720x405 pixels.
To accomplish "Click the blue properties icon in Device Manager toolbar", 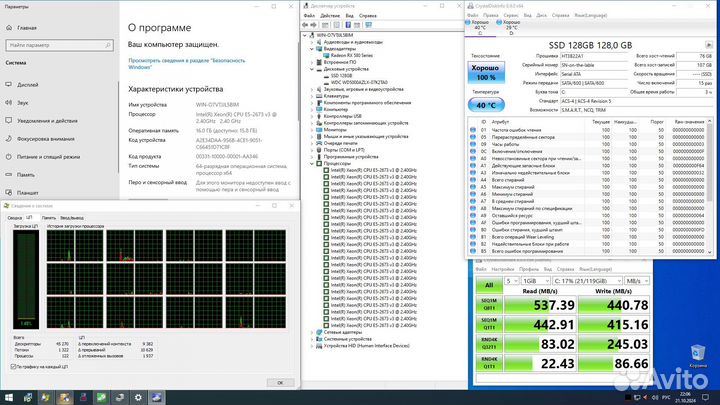I will (x=348, y=25).
